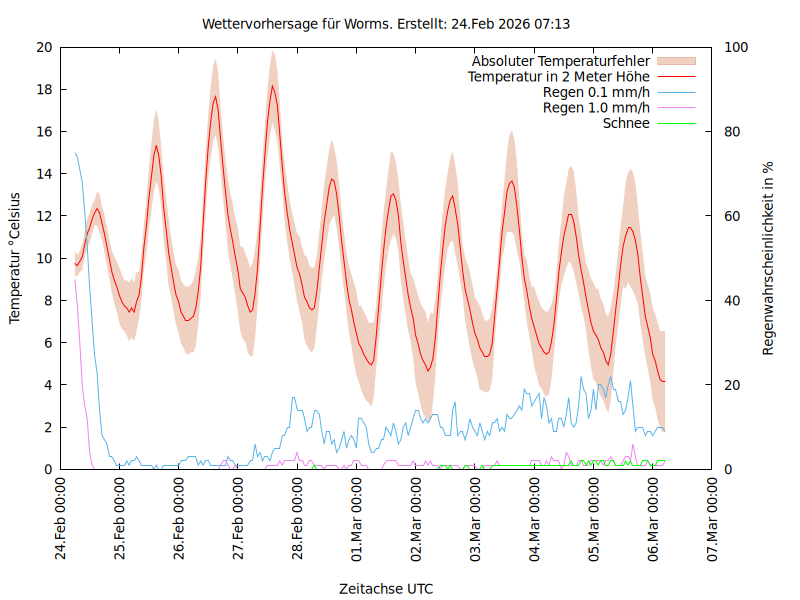Click the "Schnee" legend entry
The image size is (800, 600).
click(x=626, y=123)
